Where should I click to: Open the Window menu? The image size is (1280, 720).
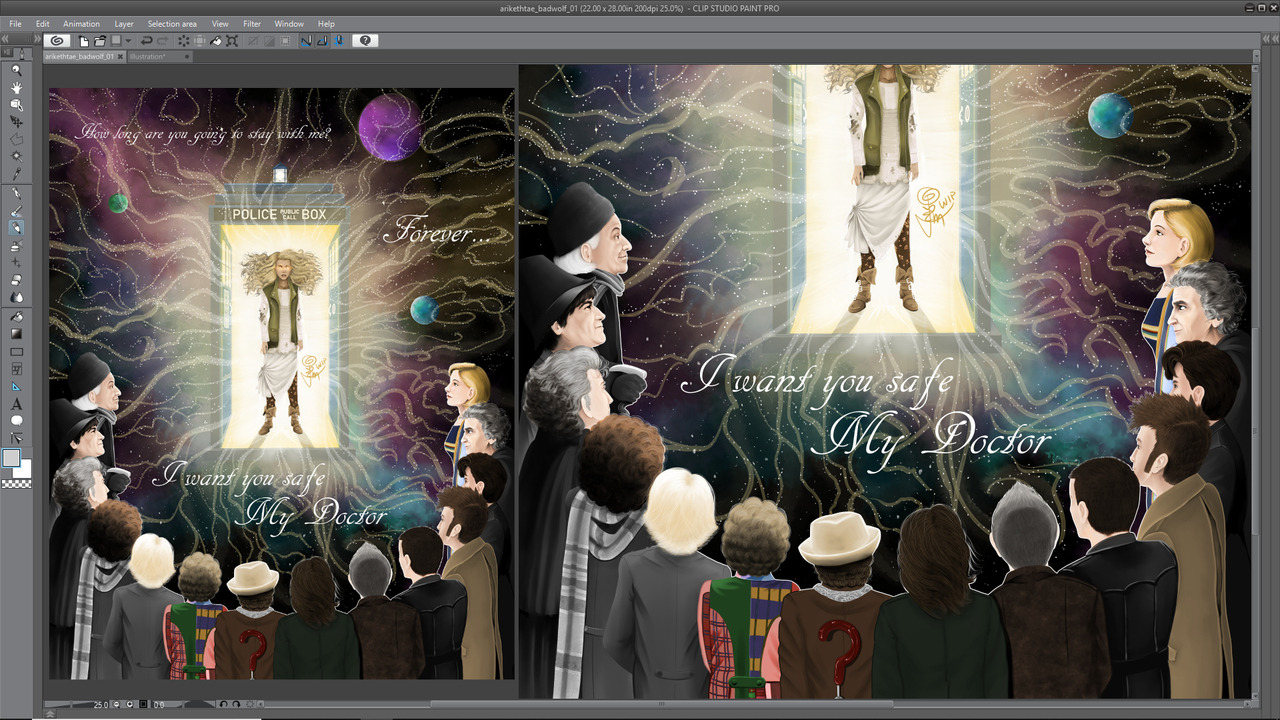289,23
